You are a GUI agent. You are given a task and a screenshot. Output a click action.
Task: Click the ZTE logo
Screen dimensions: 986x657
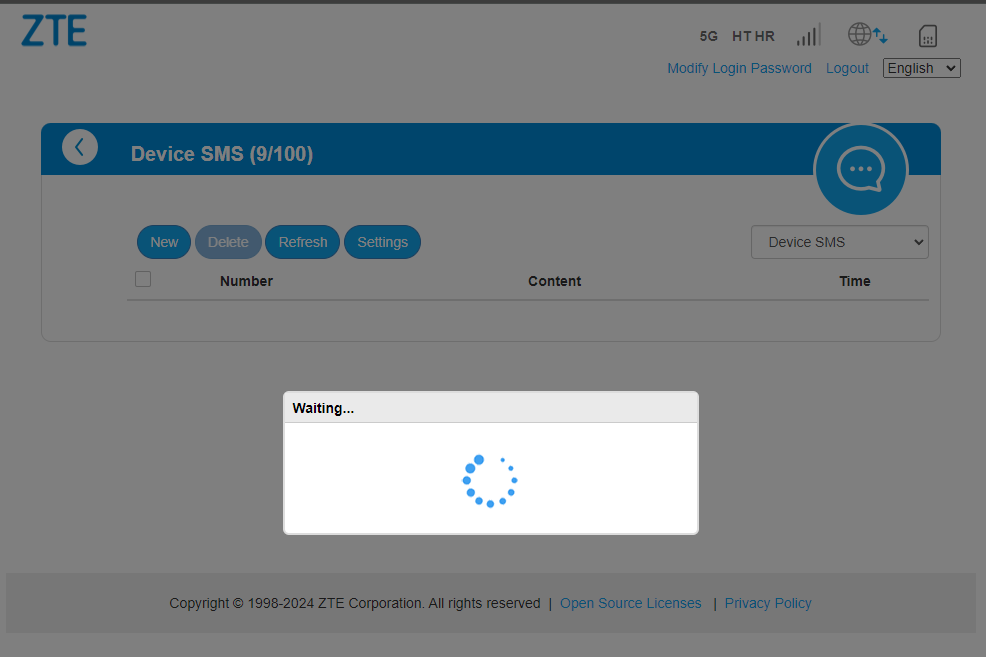54,31
